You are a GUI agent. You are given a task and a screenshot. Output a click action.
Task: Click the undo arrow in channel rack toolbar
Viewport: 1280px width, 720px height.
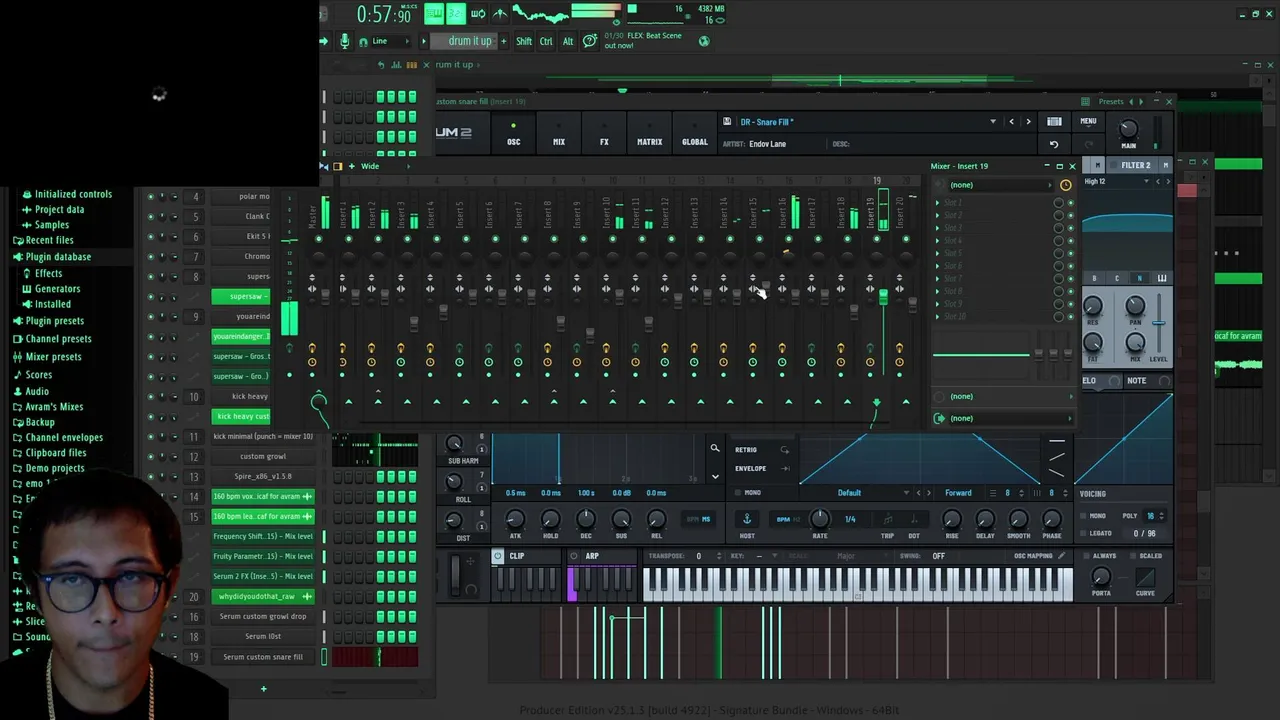pyautogui.click(x=381, y=65)
